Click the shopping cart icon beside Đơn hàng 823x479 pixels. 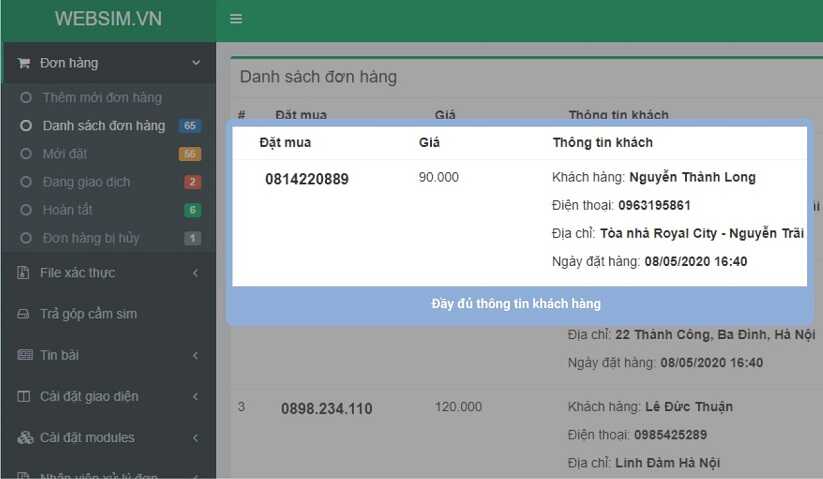[24, 63]
